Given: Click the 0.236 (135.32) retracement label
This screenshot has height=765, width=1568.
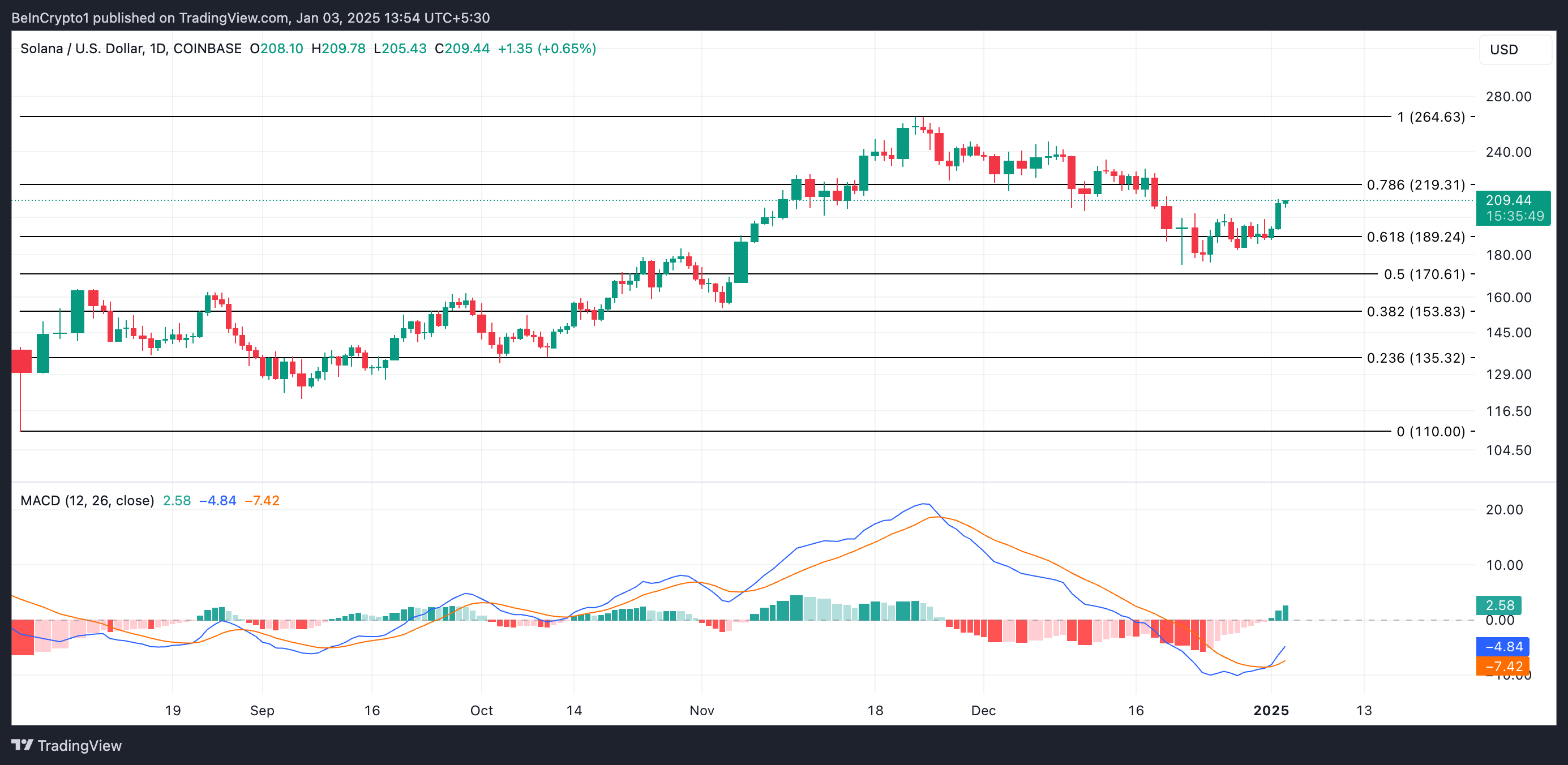Looking at the screenshot, I should pos(1415,358).
